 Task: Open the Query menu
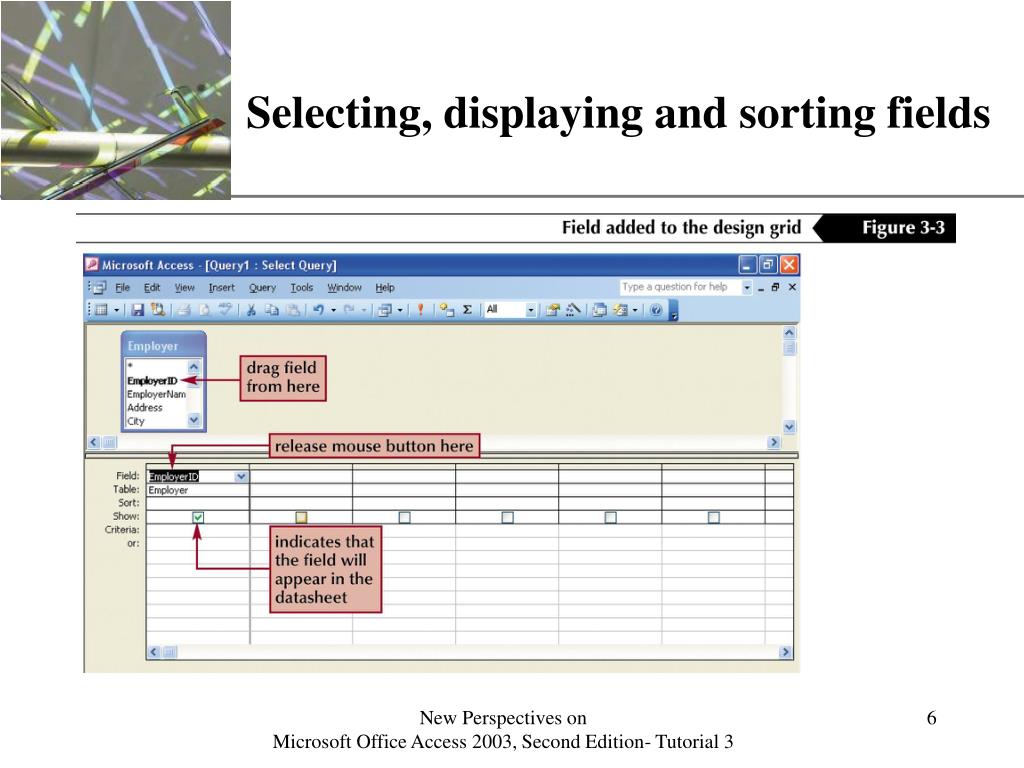point(263,287)
